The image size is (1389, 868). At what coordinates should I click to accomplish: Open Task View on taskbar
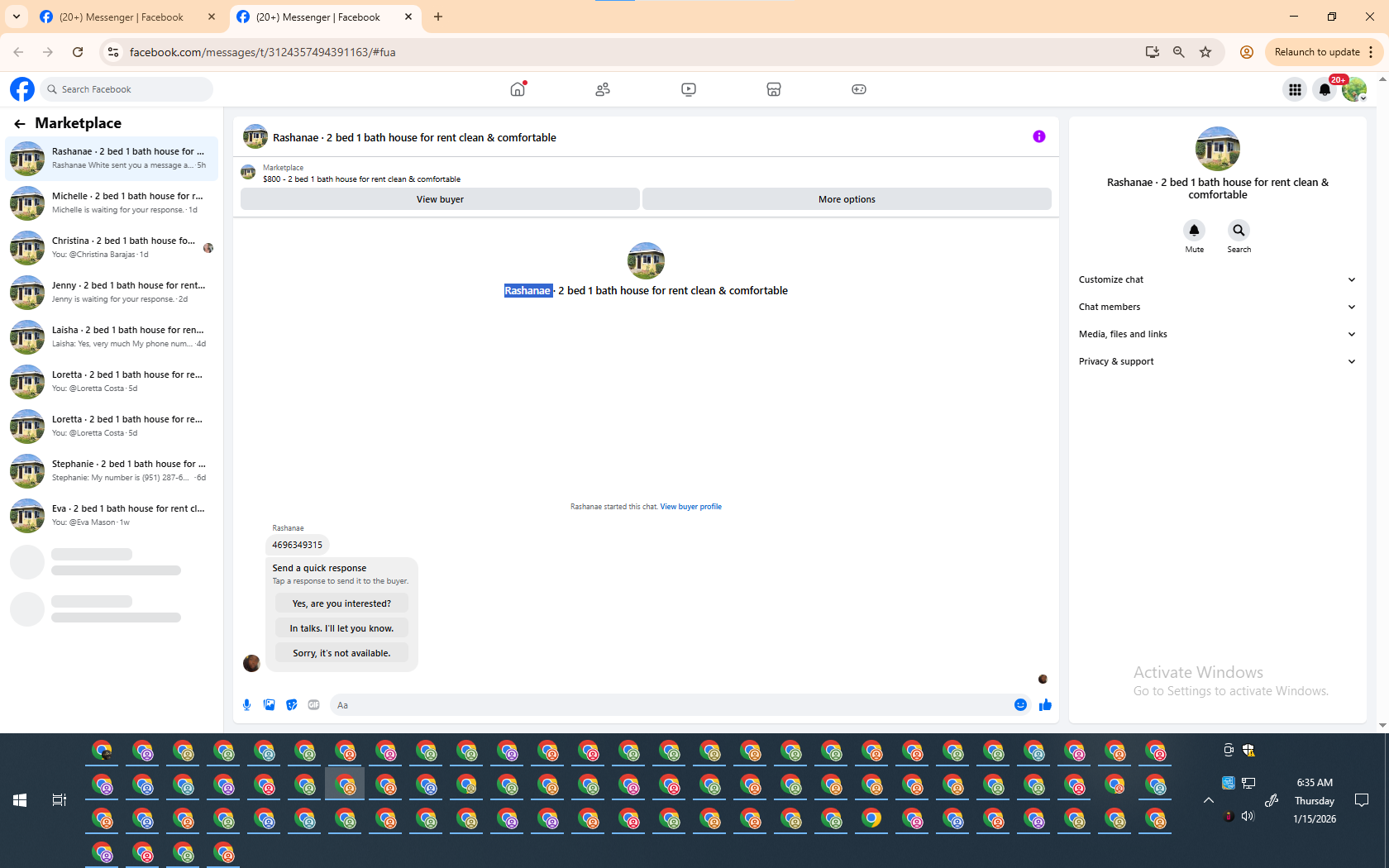click(60, 800)
